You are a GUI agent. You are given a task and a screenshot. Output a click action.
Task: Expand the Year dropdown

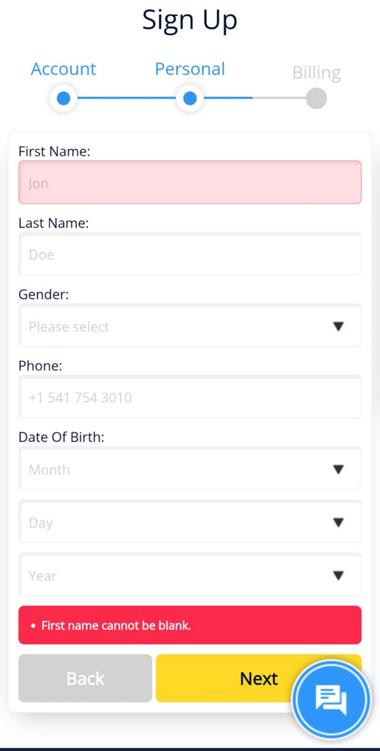point(190,575)
